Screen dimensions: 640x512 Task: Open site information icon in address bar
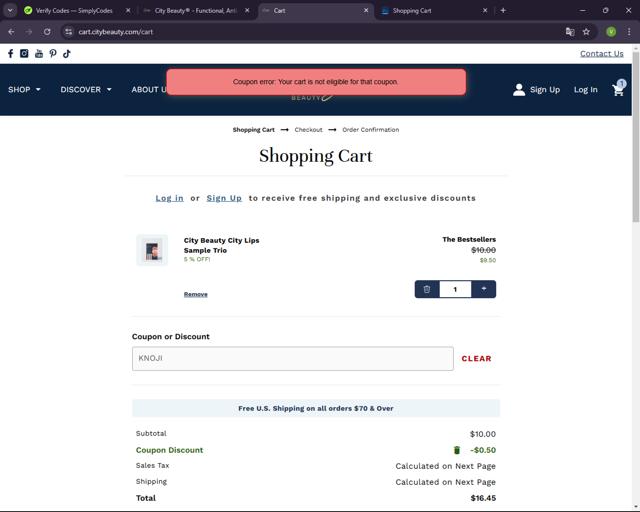69,32
